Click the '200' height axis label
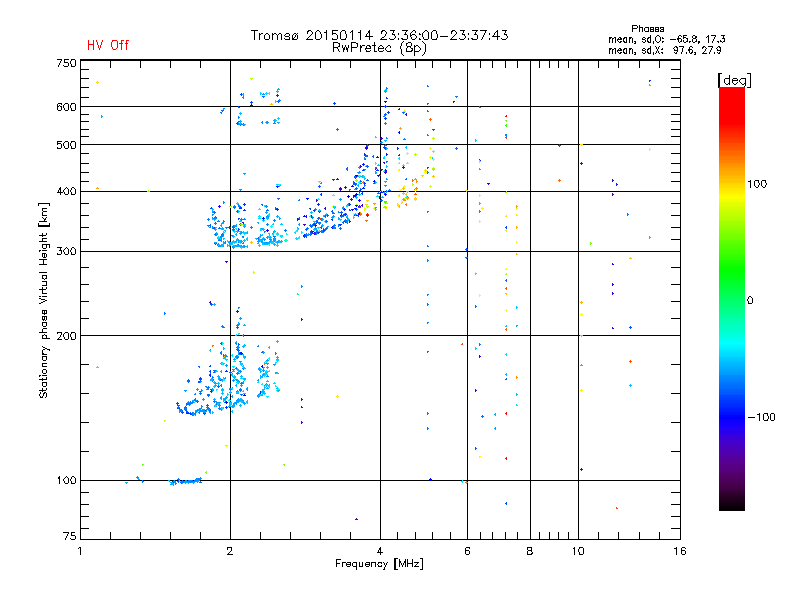Image resolution: width=800 pixels, height=600 pixels. (x=66, y=336)
